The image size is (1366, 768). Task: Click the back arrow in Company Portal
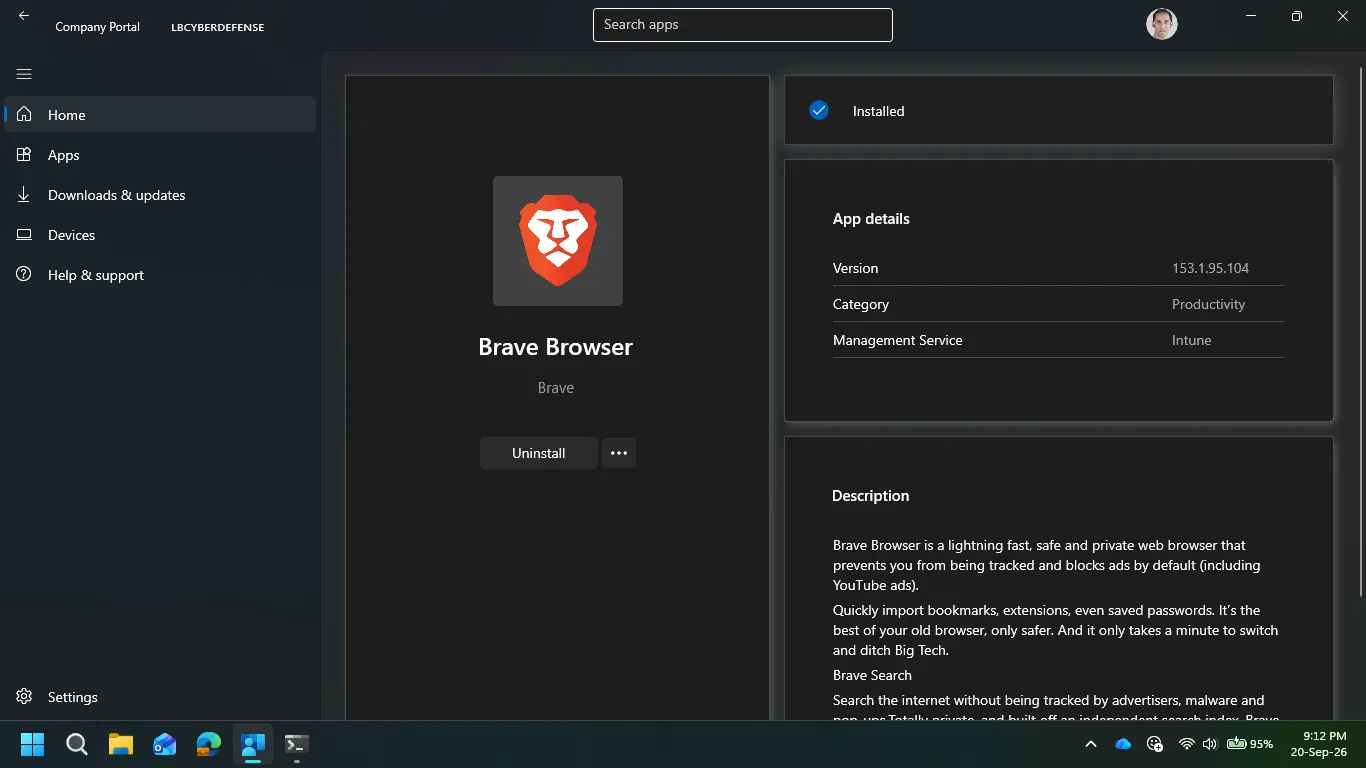point(24,16)
